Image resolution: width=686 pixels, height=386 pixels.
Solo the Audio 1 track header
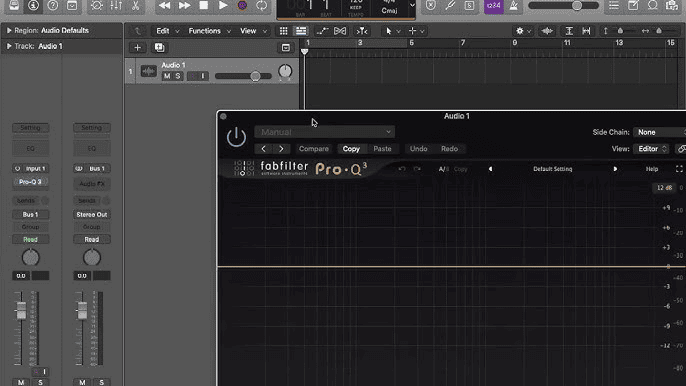coord(178,76)
